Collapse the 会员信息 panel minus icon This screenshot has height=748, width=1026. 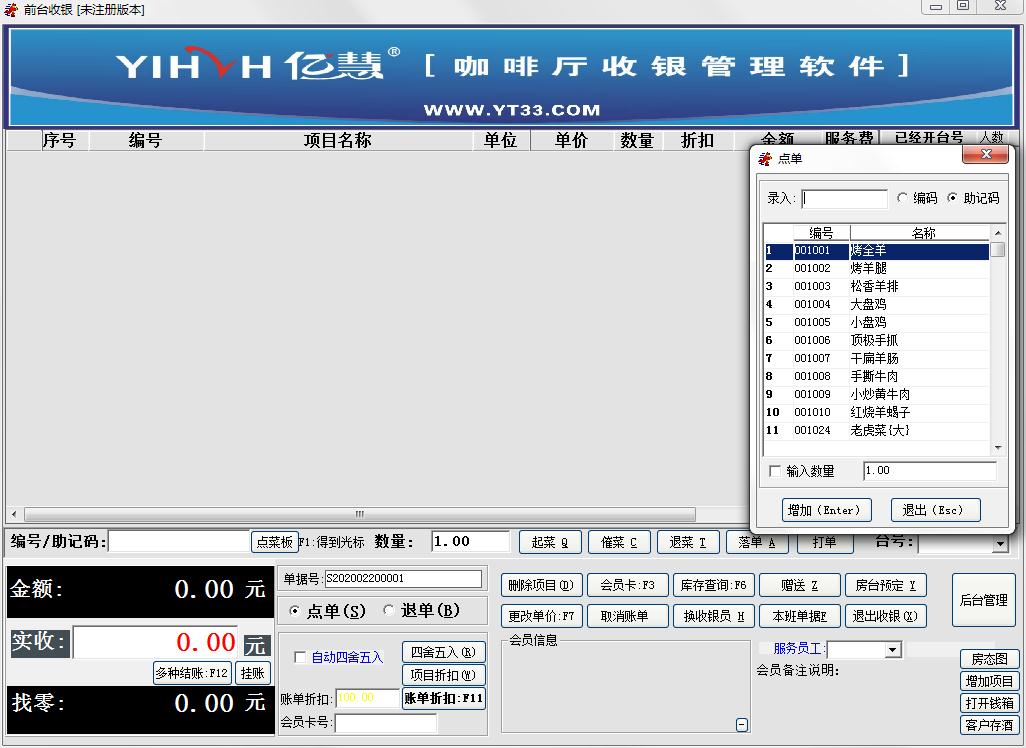(x=742, y=724)
